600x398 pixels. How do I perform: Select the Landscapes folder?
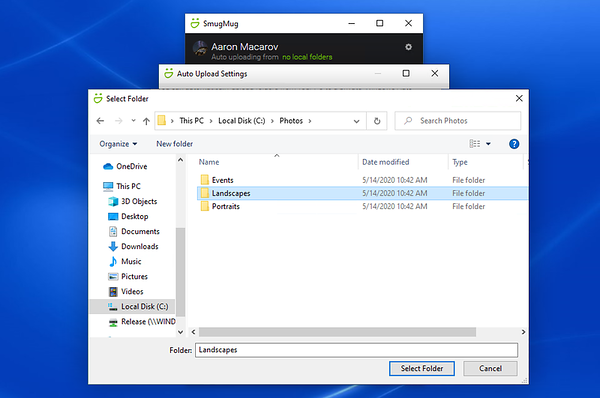tap(362, 193)
